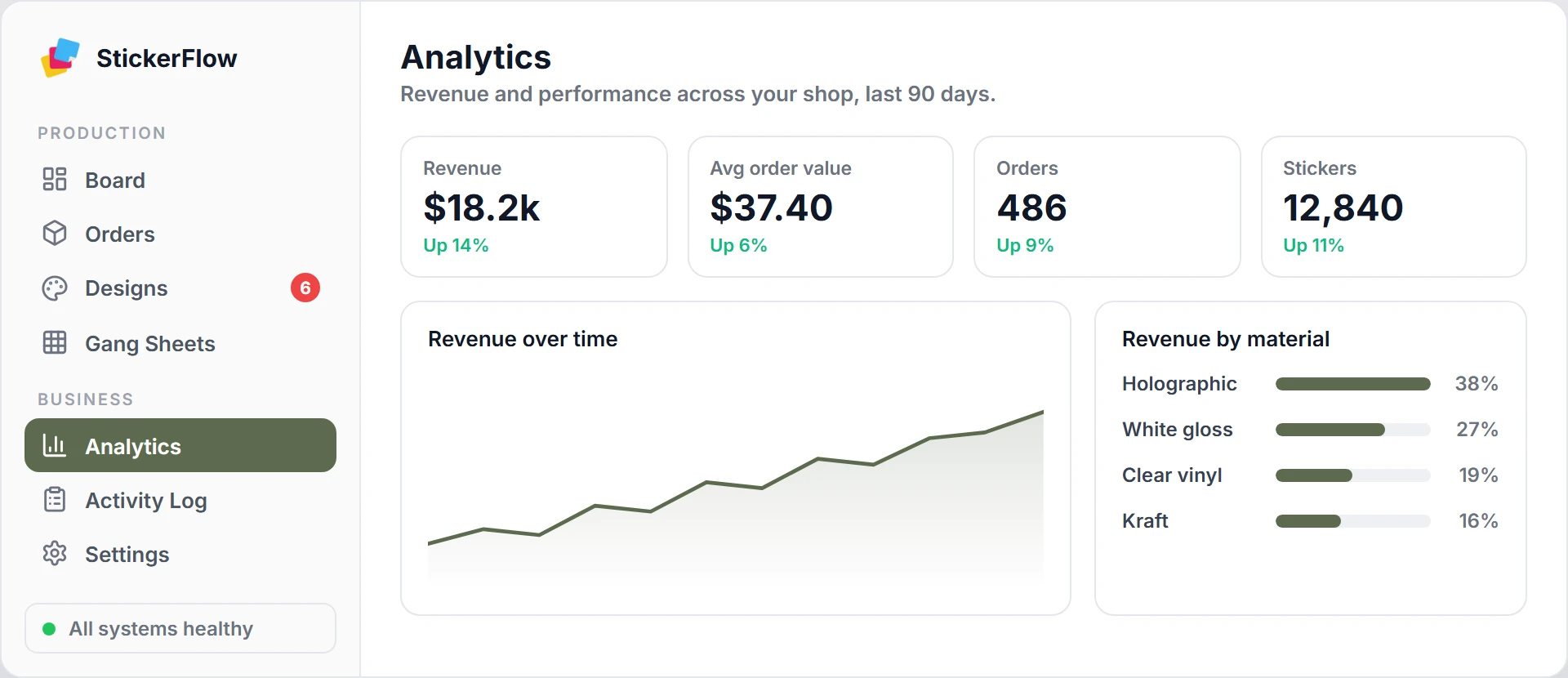Screen dimensions: 1568x678
Task: Click the $37.40 average order value
Action: point(771,207)
